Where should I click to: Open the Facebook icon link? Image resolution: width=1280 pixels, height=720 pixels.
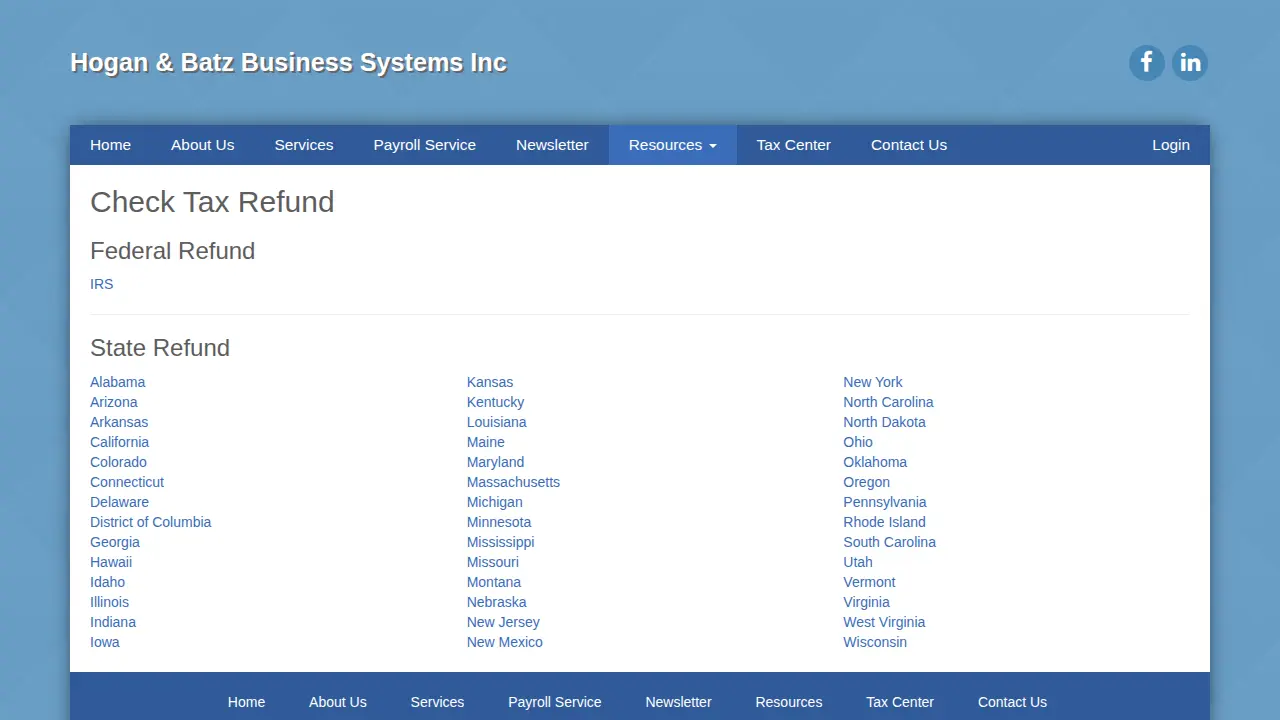pyautogui.click(x=1147, y=63)
